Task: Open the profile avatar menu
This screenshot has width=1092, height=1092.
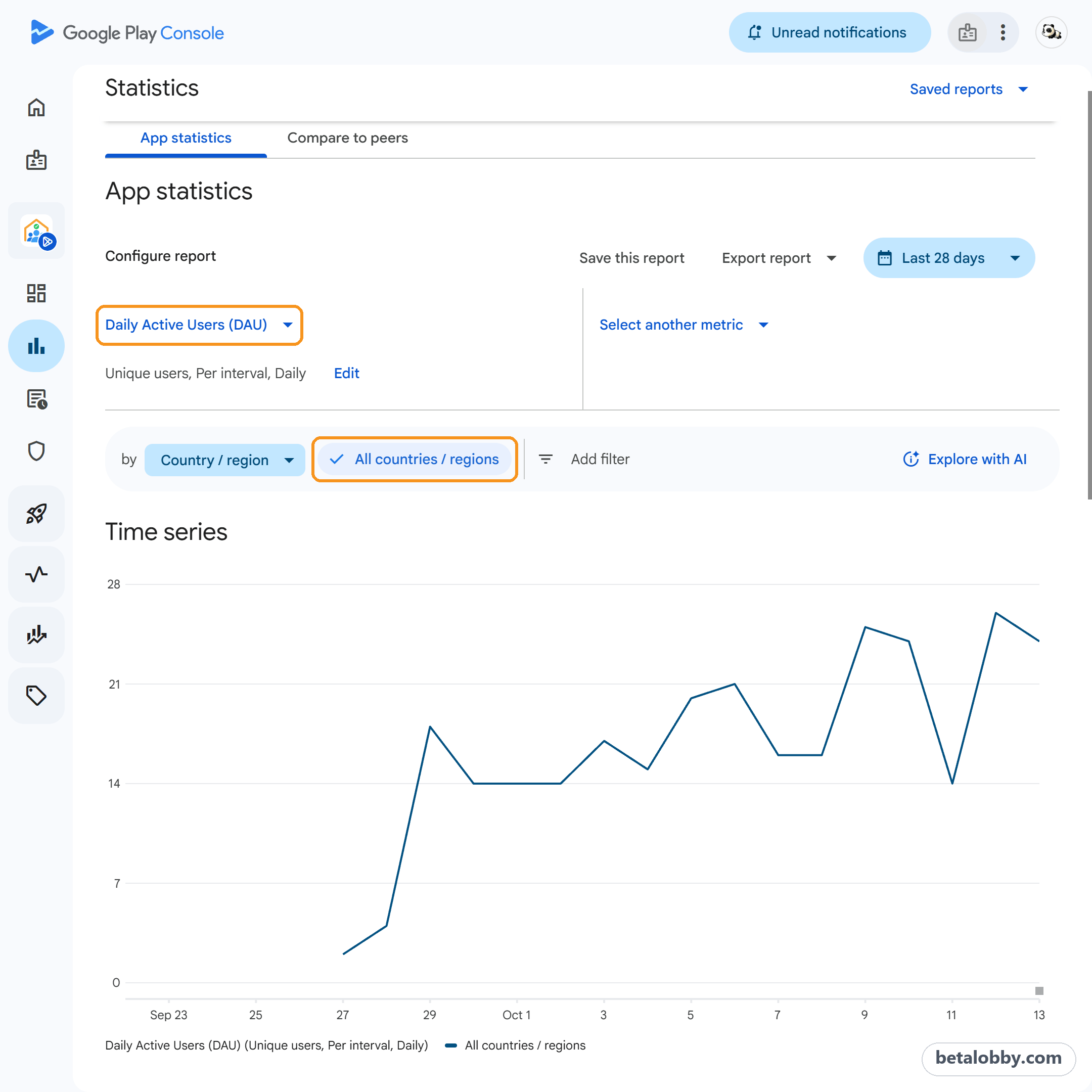Action: [1052, 33]
